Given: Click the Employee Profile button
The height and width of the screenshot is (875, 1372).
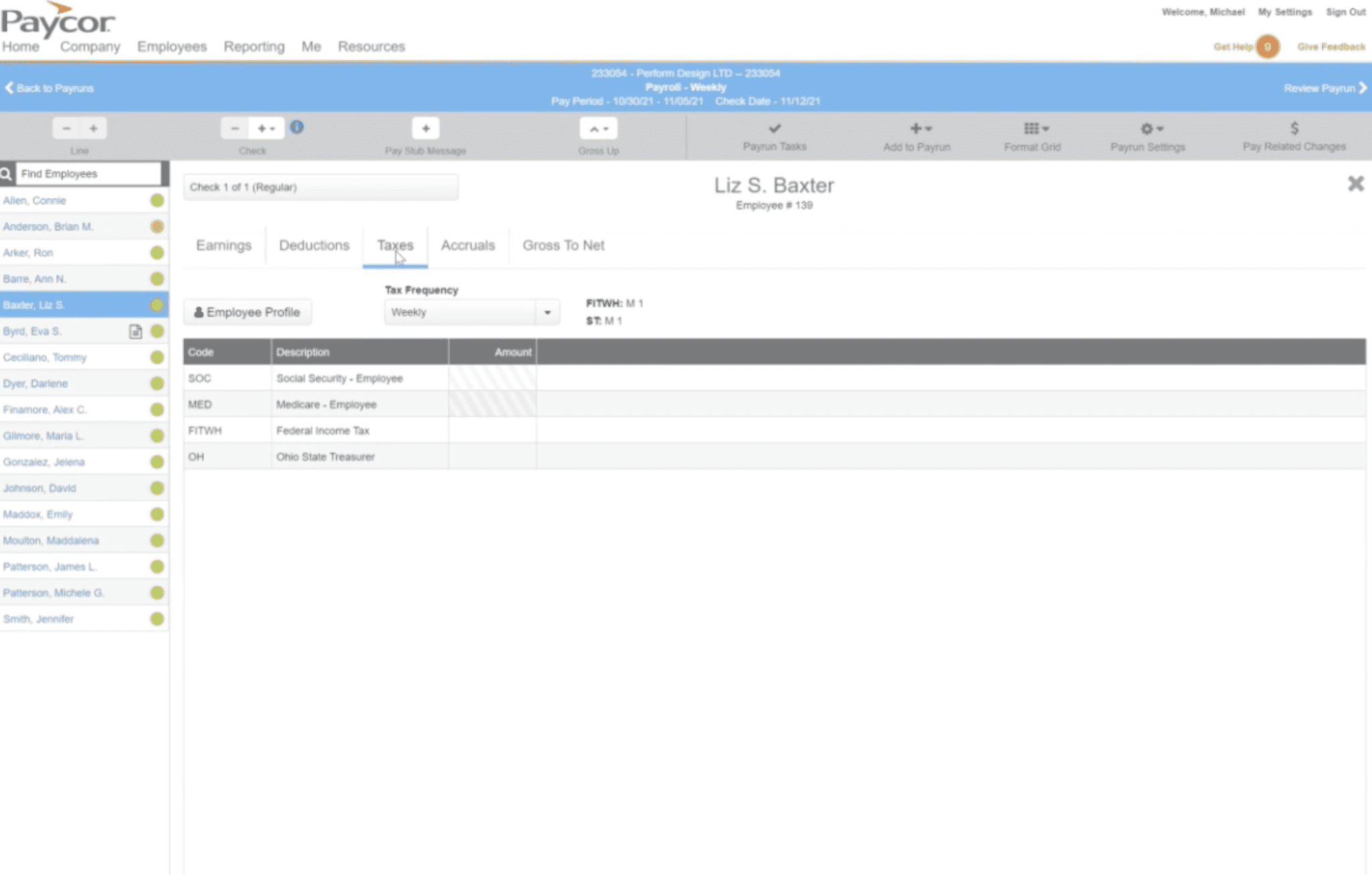Looking at the screenshot, I should pos(247,312).
